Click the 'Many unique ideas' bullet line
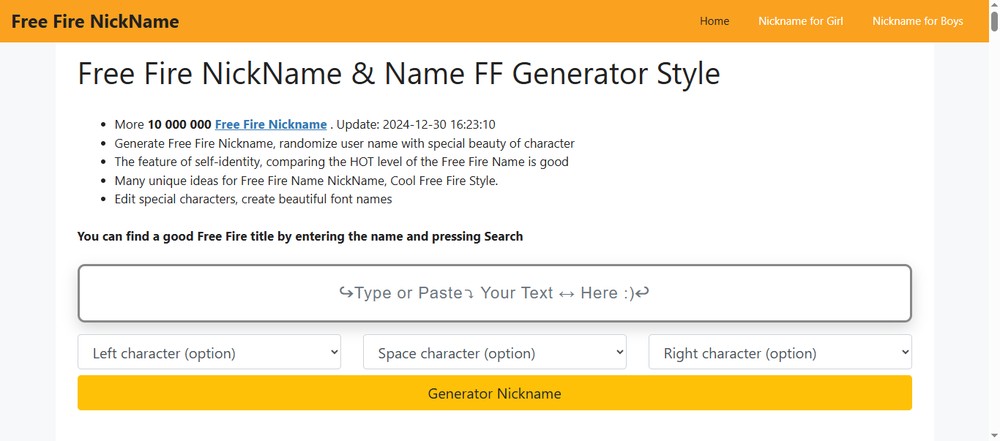 (306, 180)
